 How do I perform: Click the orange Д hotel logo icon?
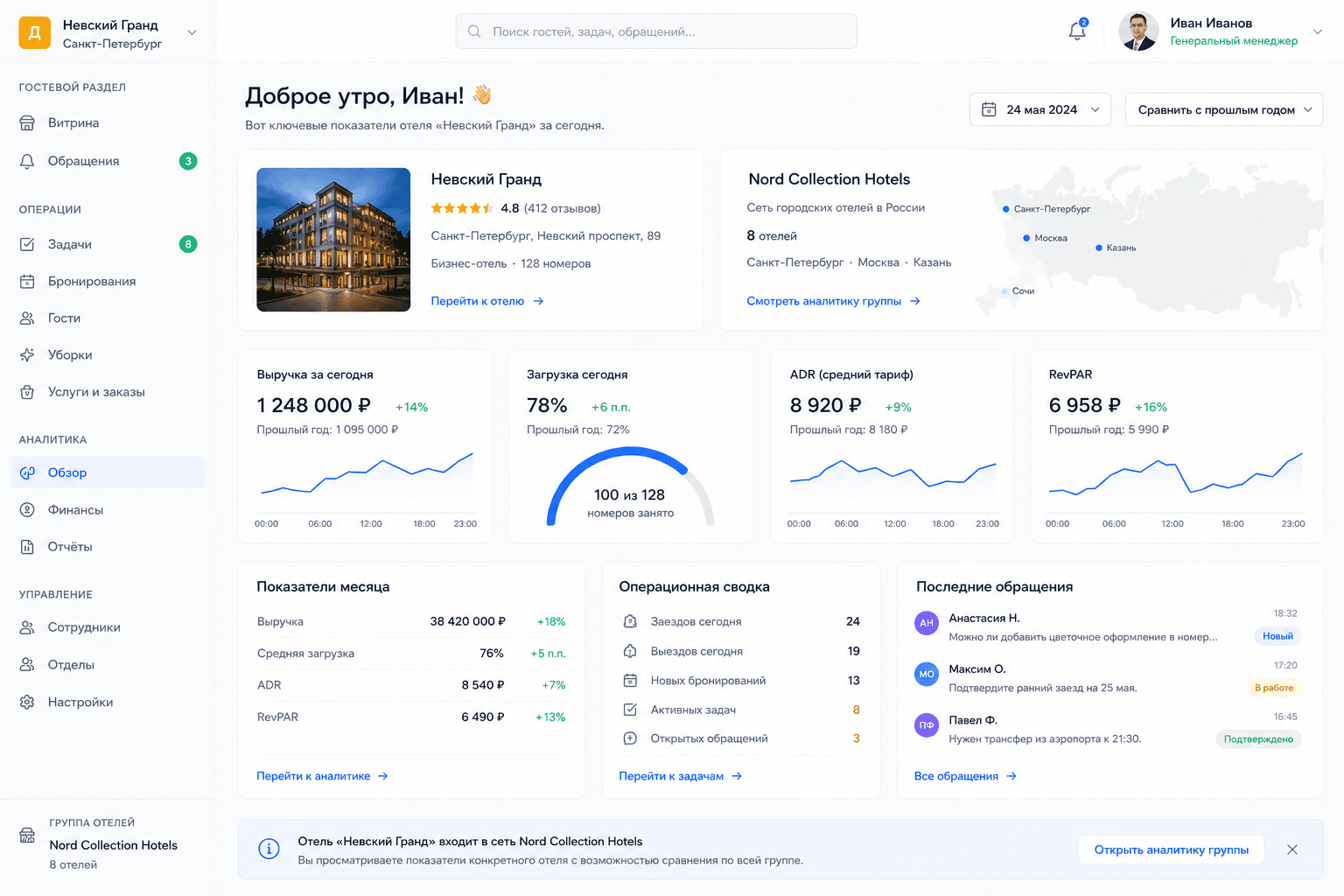tap(35, 32)
